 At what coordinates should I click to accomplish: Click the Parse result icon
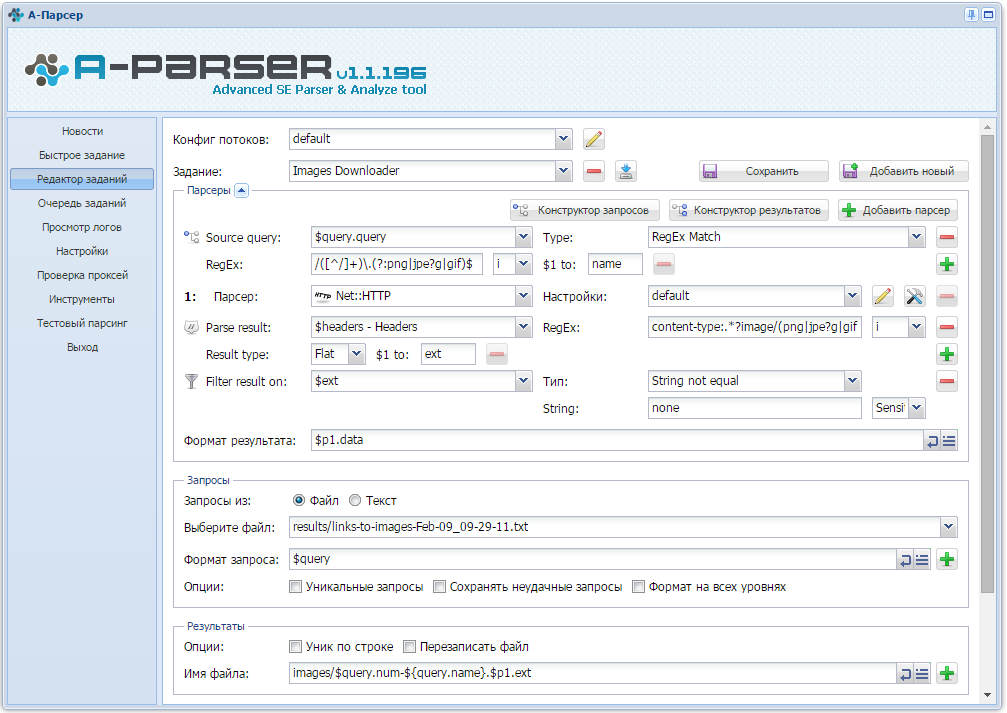pyautogui.click(x=191, y=327)
